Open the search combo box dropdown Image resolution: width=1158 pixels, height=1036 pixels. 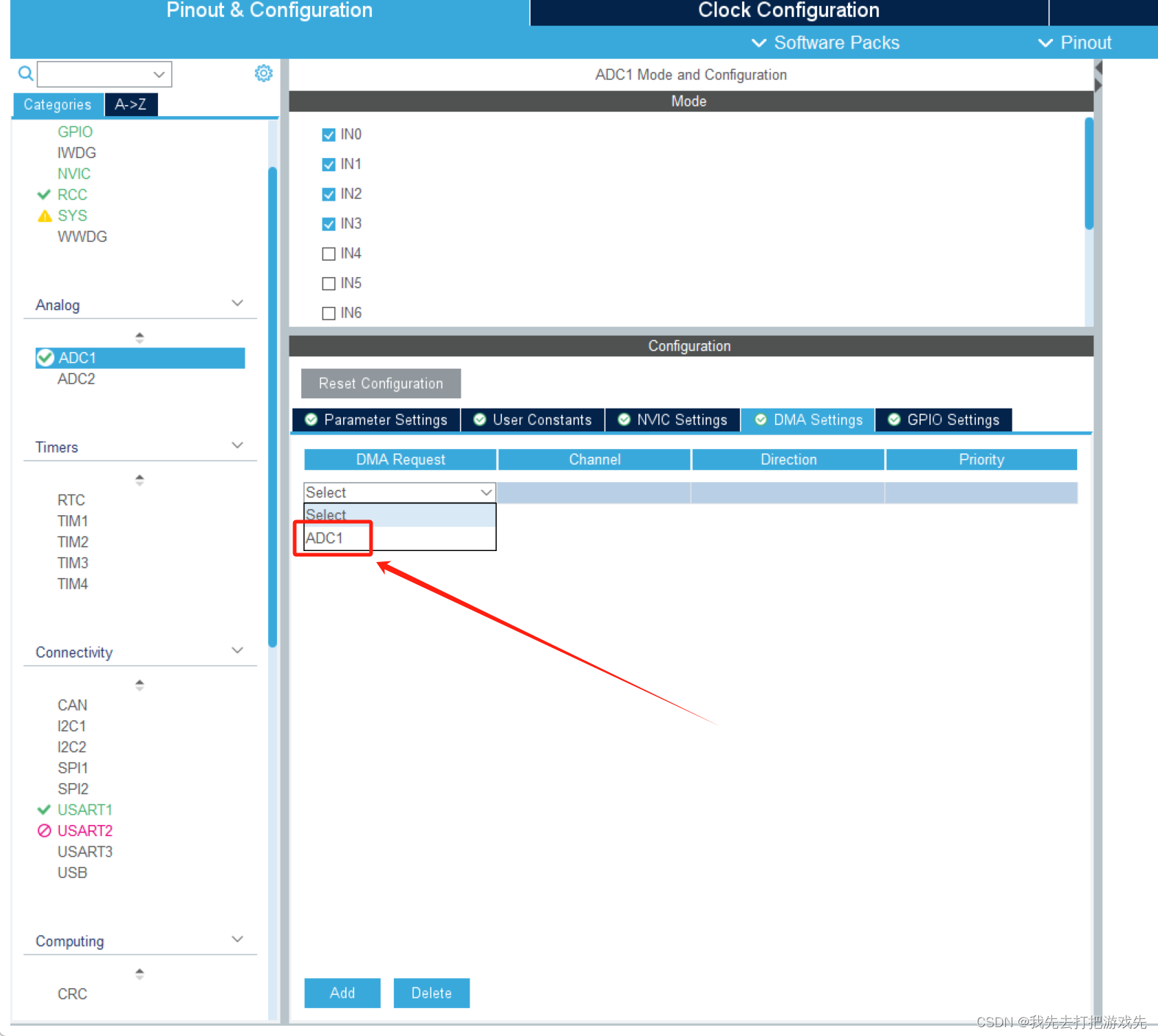pos(159,74)
